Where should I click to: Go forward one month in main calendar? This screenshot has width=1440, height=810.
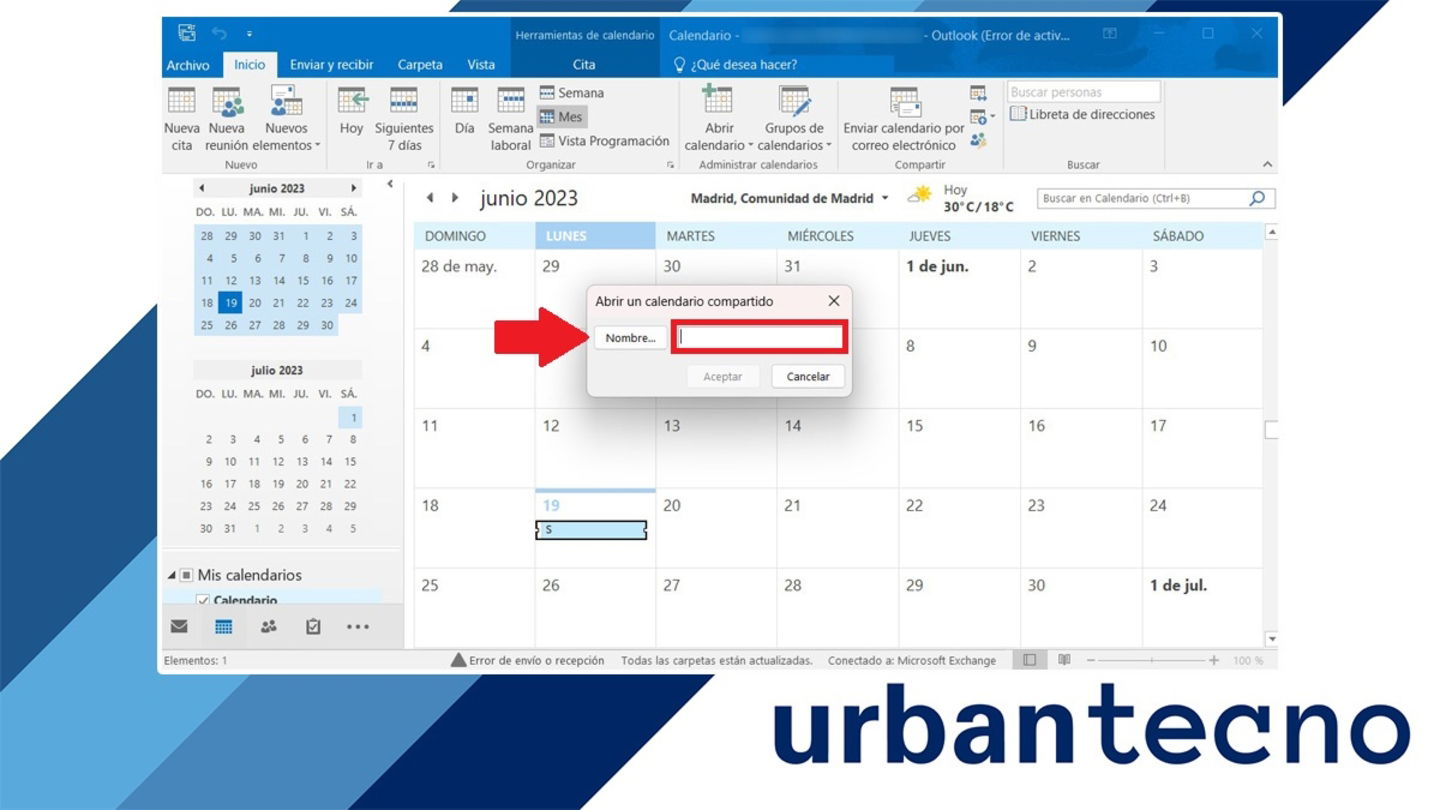pos(454,198)
